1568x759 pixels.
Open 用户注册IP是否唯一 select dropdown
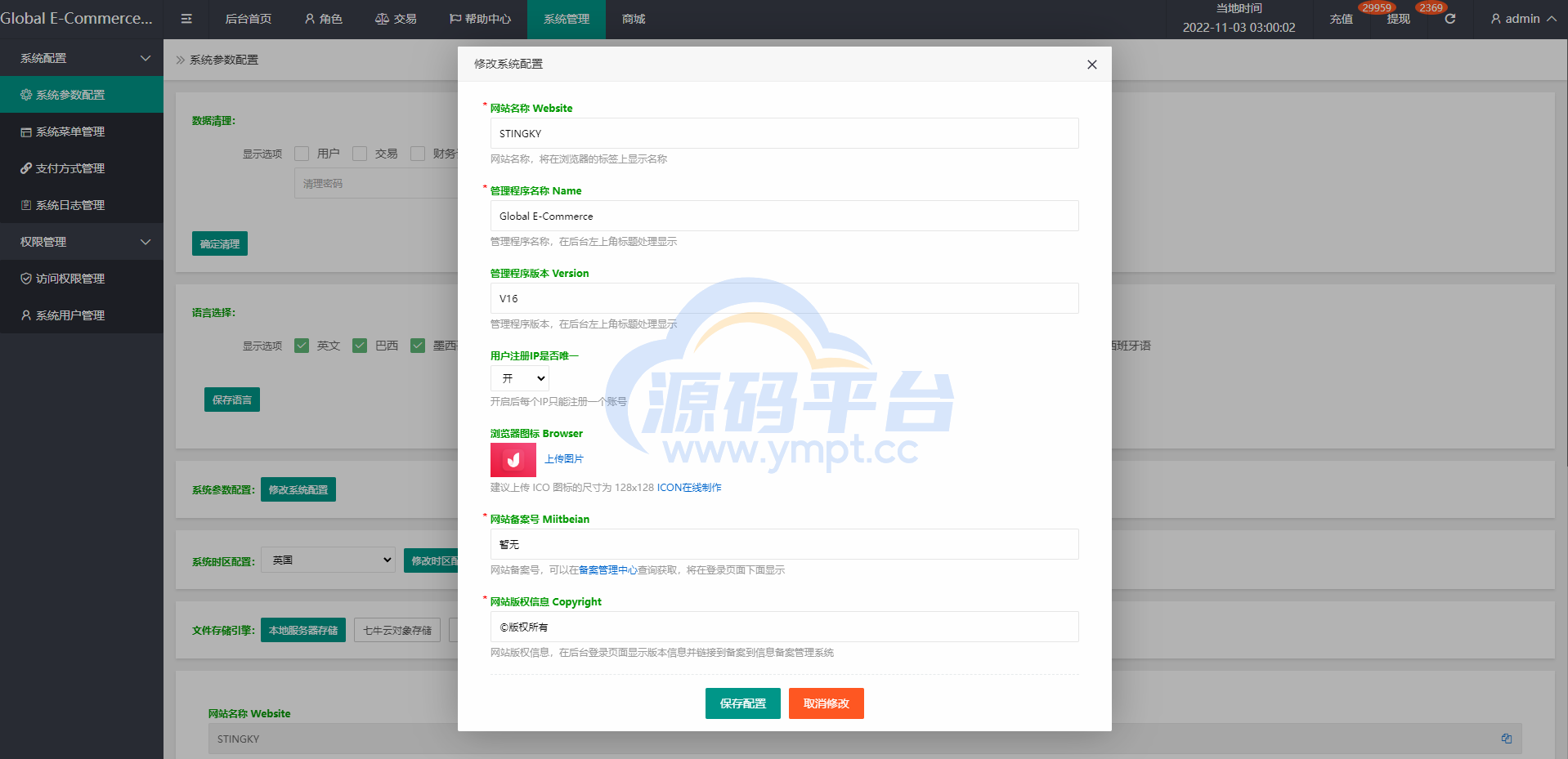520,378
